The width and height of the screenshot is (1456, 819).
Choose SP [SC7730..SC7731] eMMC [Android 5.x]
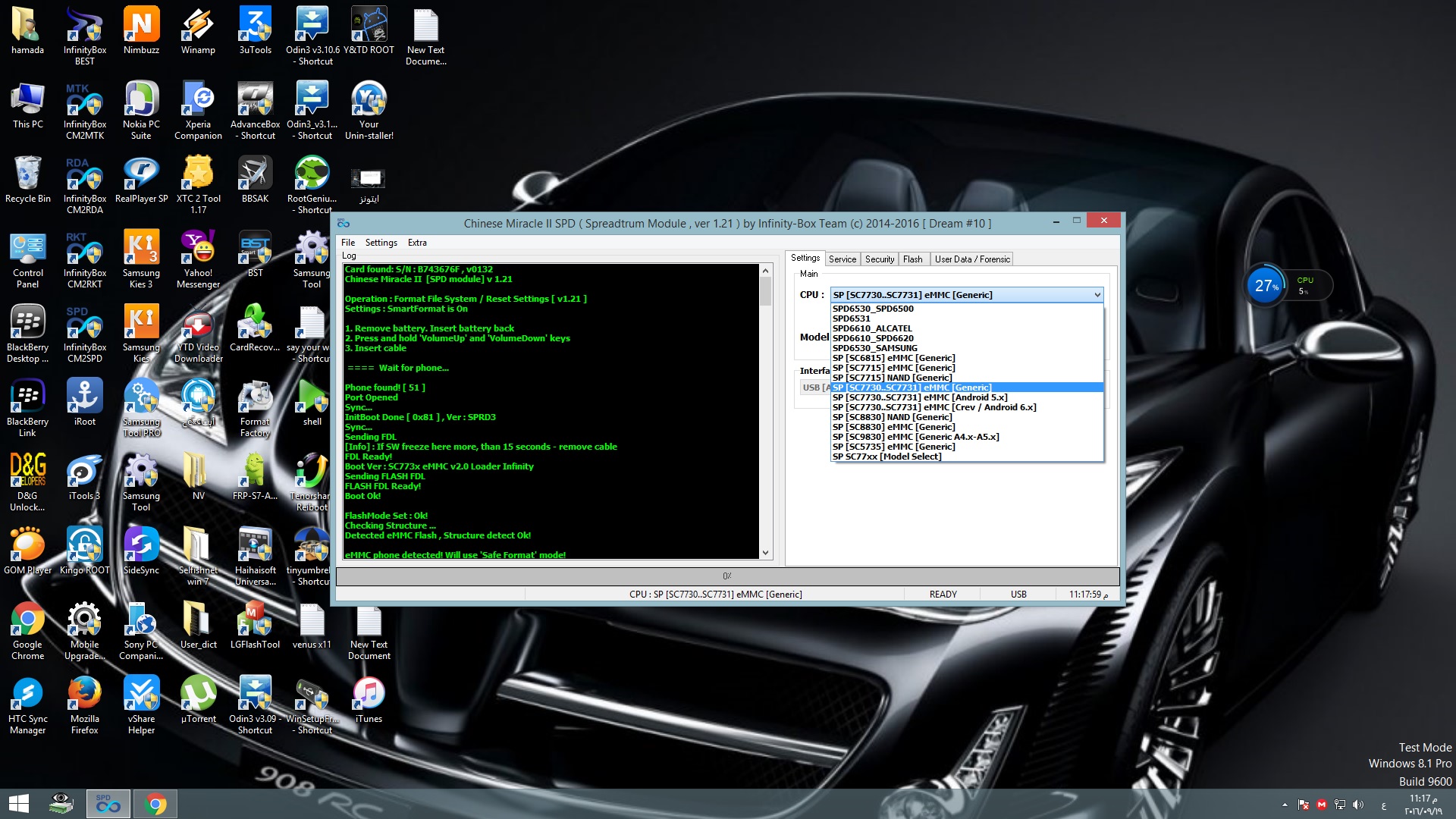point(967,397)
